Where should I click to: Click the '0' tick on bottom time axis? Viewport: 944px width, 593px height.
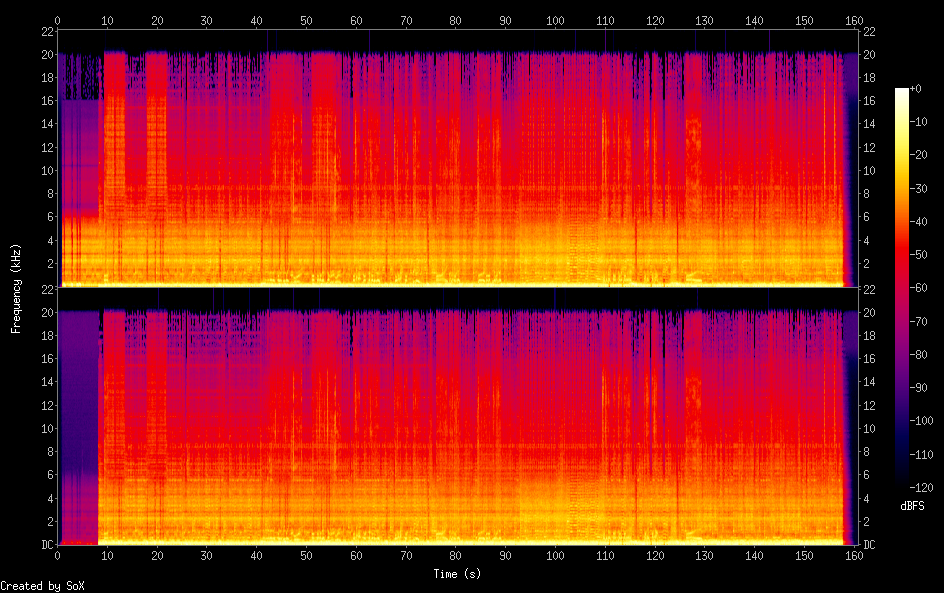coord(58,555)
